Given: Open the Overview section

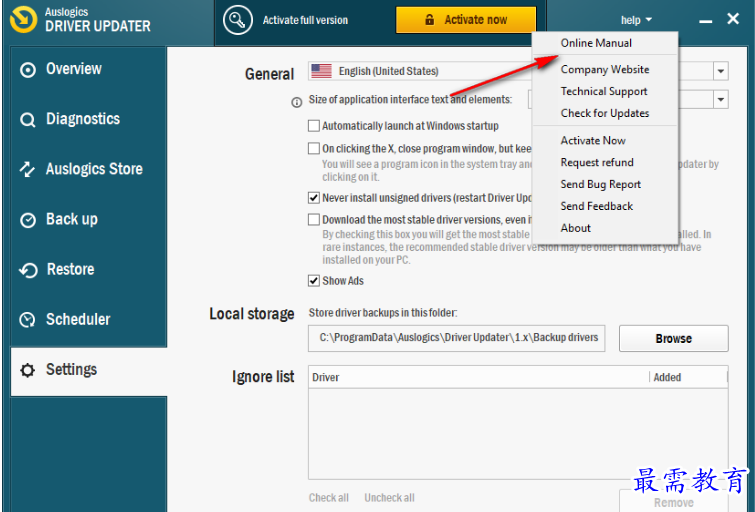Looking at the screenshot, I should click(x=89, y=69).
